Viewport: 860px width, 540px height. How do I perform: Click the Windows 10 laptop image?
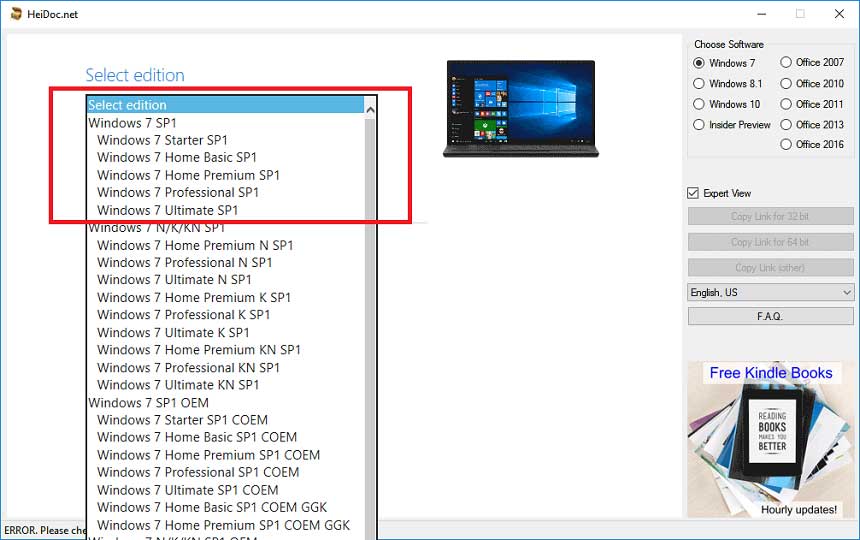tap(520, 109)
